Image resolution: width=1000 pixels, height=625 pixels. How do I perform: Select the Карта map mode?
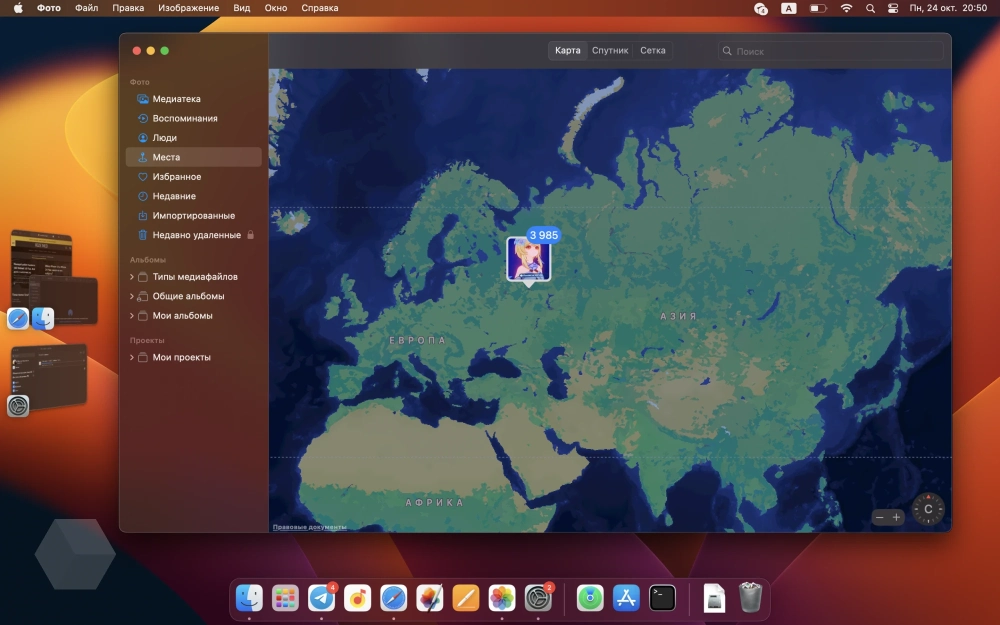[x=568, y=51]
